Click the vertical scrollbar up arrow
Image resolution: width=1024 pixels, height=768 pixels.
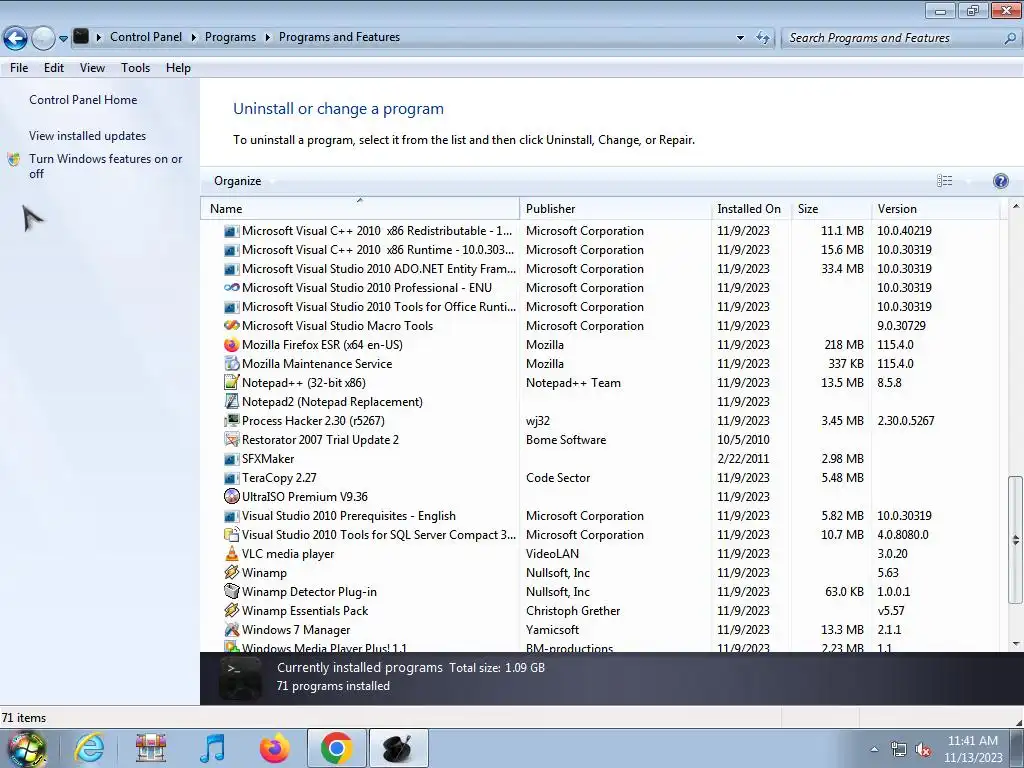pos(1015,206)
